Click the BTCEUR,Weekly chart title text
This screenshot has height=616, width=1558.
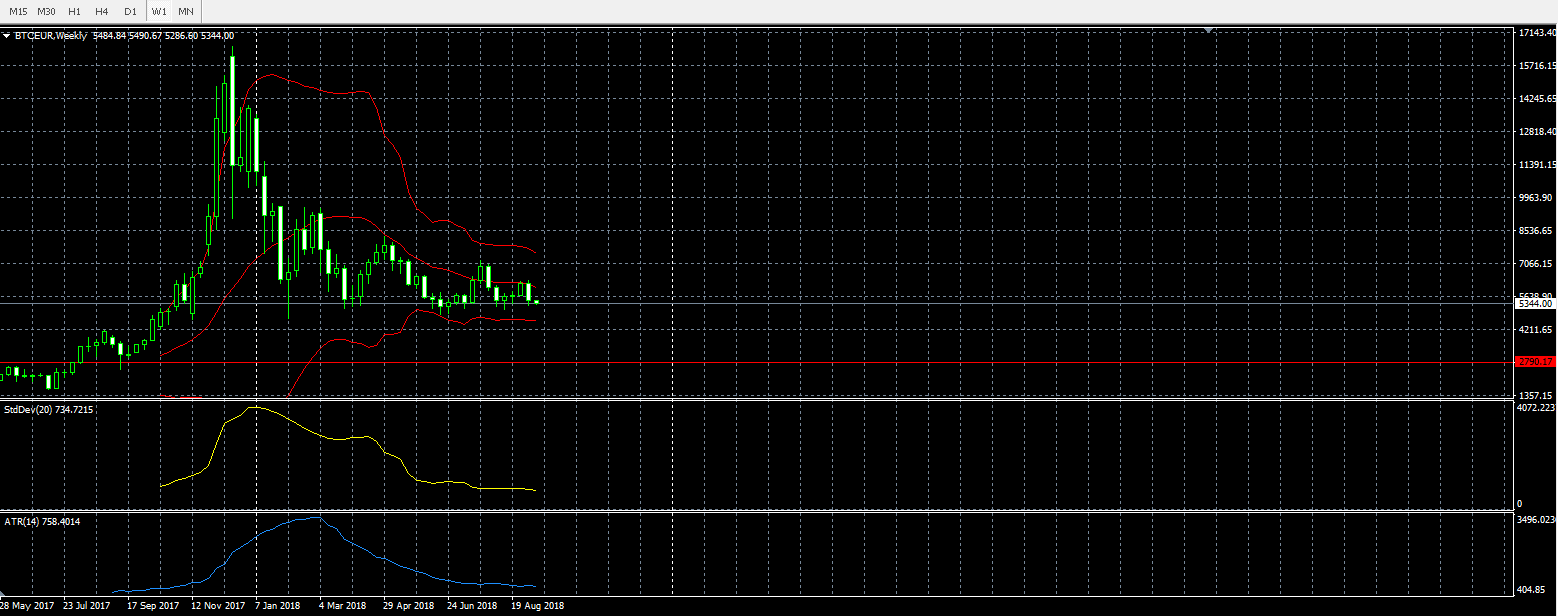pos(51,36)
